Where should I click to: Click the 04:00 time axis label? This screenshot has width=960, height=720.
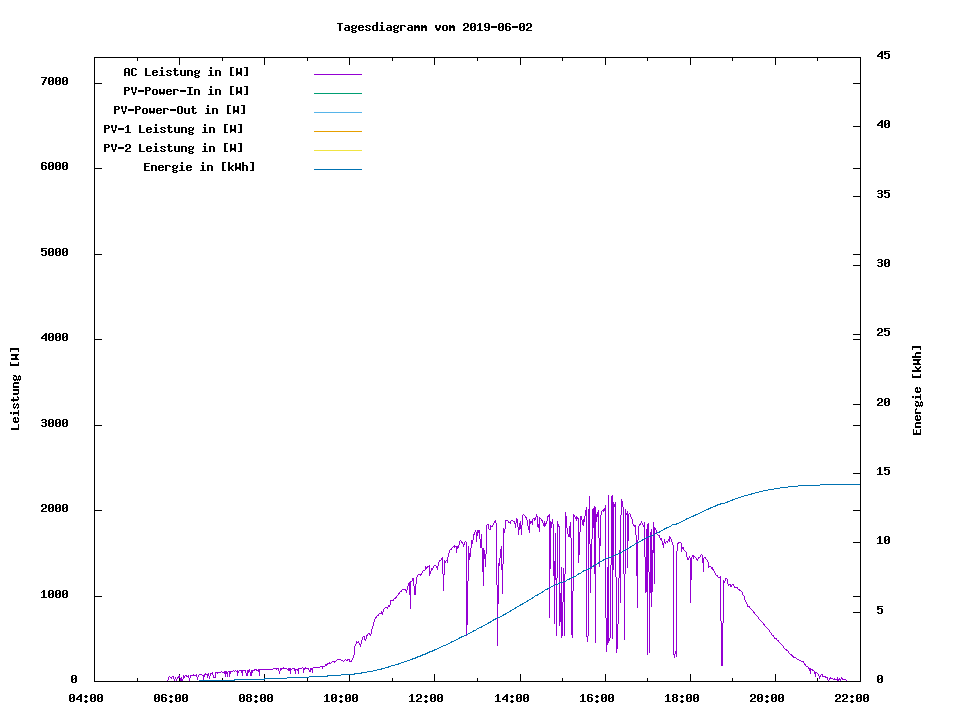(86, 699)
